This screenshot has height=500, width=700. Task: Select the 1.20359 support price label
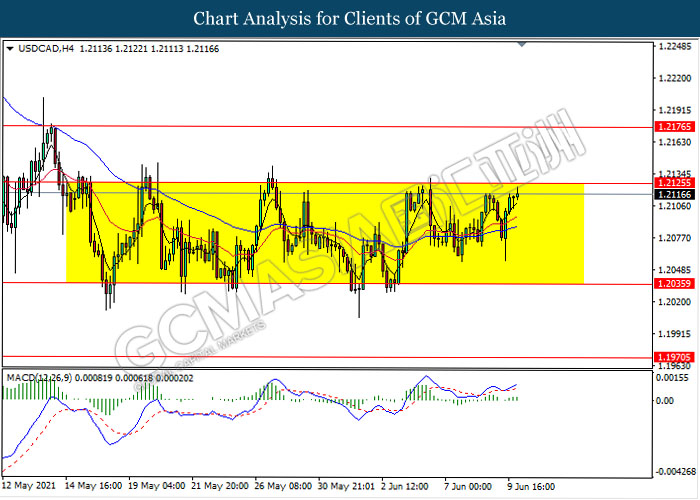pyautogui.click(x=675, y=283)
